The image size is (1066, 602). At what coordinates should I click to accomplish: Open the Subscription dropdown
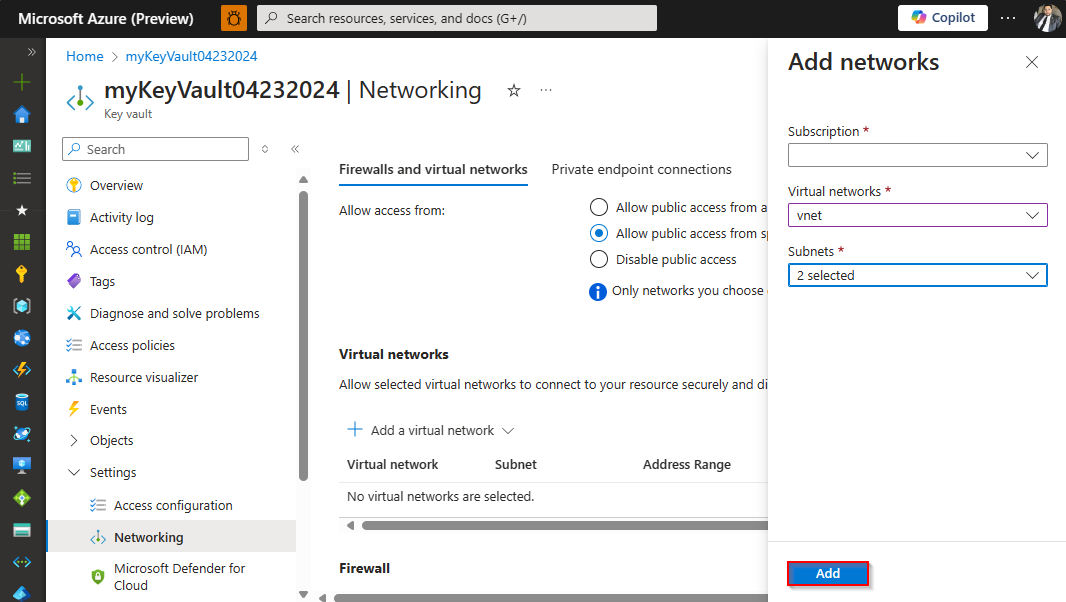[x=917, y=155]
